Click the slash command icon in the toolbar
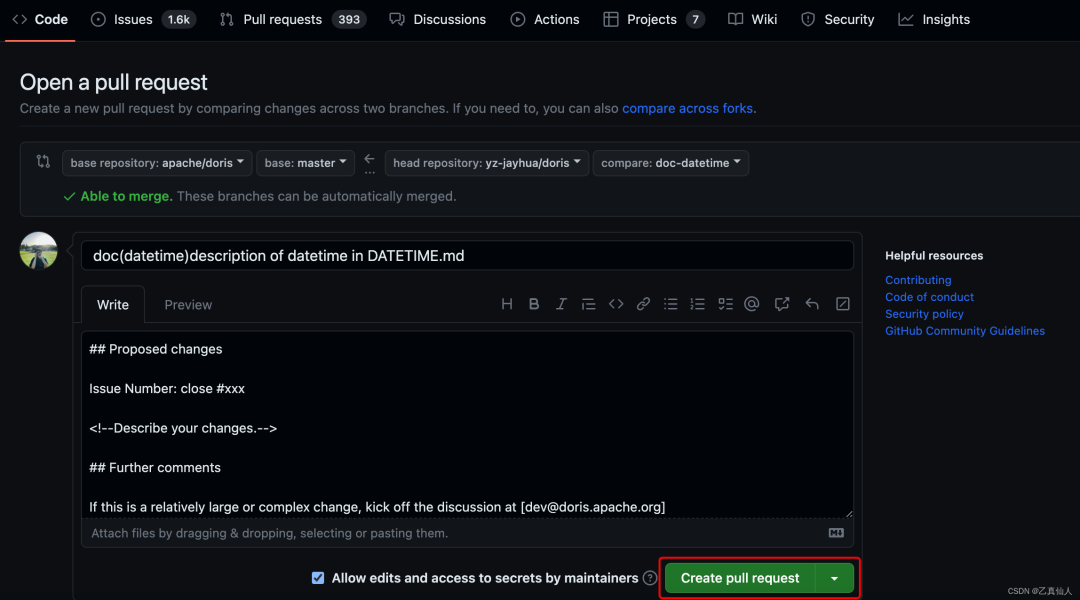The image size is (1080, 600). point(842,304)
